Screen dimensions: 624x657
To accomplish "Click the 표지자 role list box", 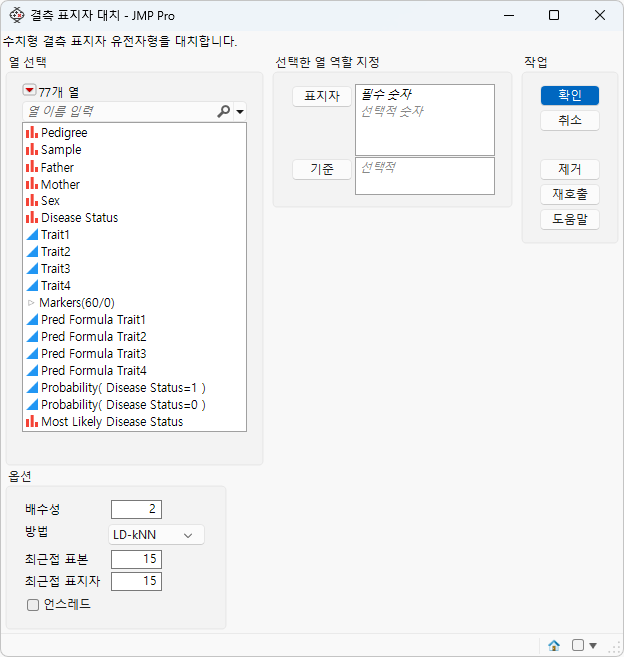I will [425, 120].
